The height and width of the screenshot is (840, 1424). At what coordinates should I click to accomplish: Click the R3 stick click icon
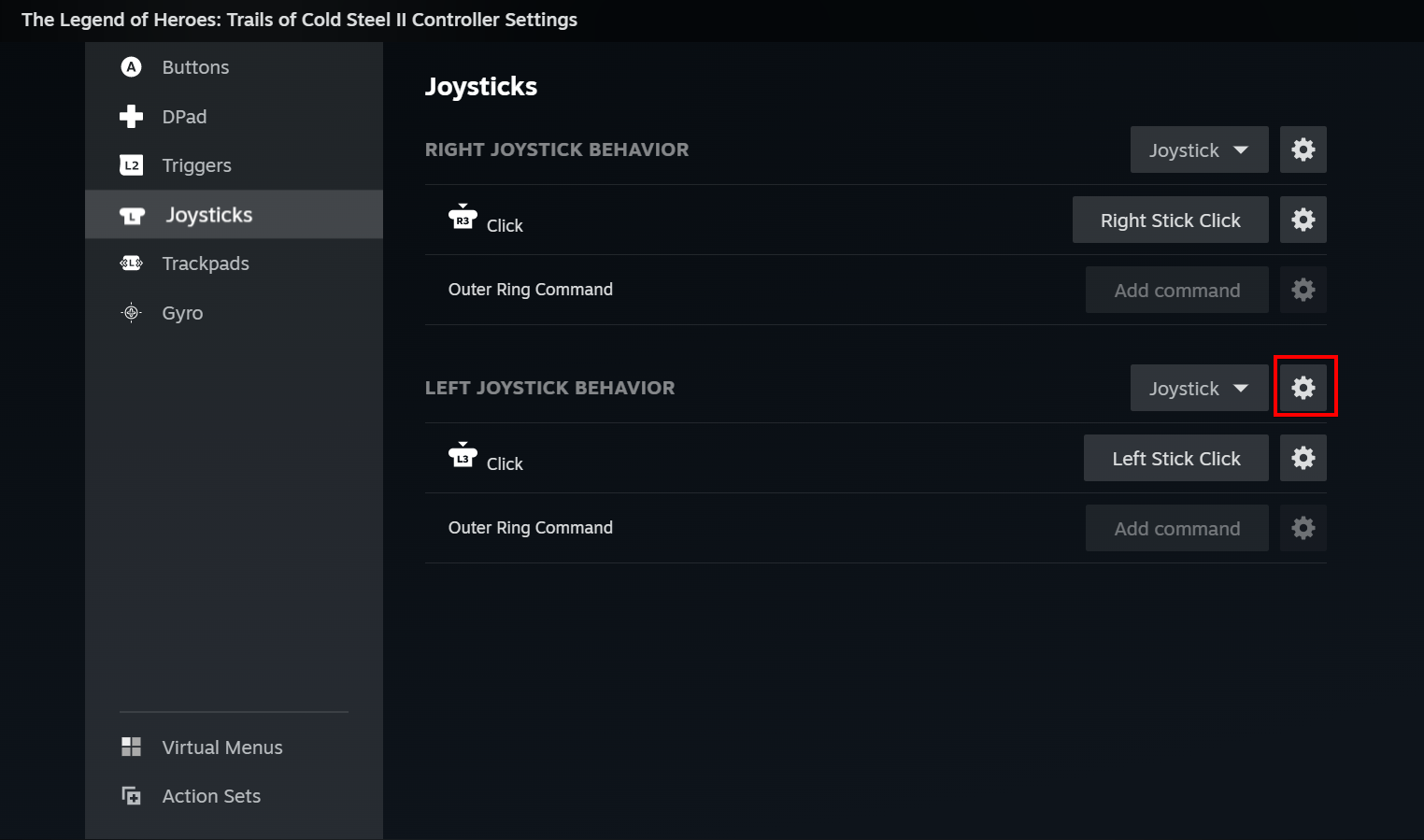pyautogui.click(x=463, y=217)
